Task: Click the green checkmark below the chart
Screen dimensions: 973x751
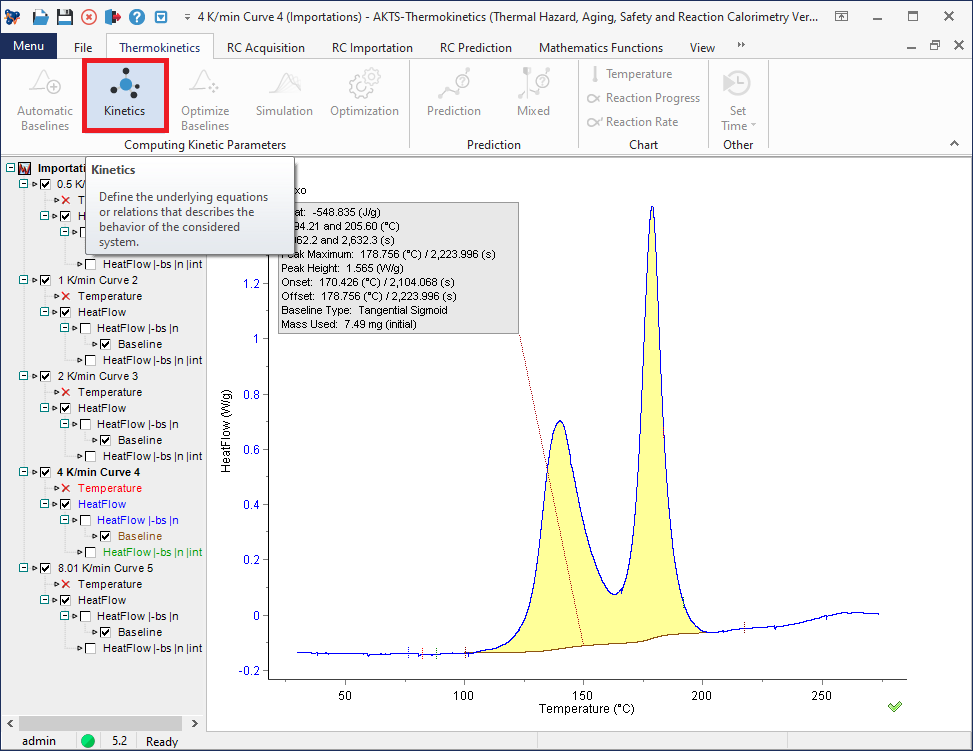Action: point(895,706)
